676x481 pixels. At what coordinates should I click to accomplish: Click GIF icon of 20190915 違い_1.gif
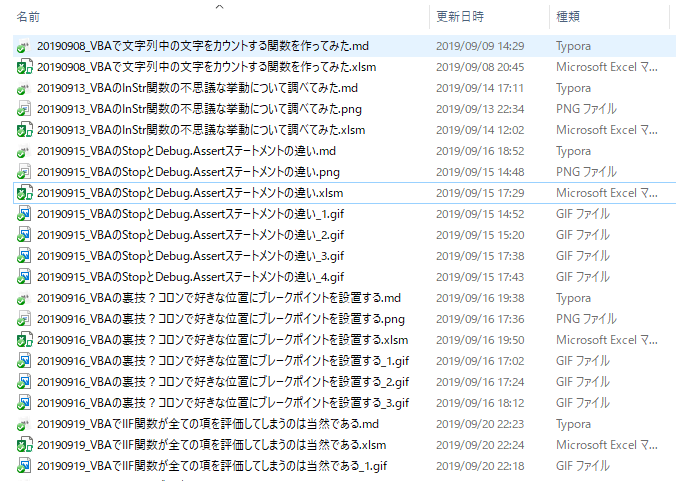tap(24, 214)
